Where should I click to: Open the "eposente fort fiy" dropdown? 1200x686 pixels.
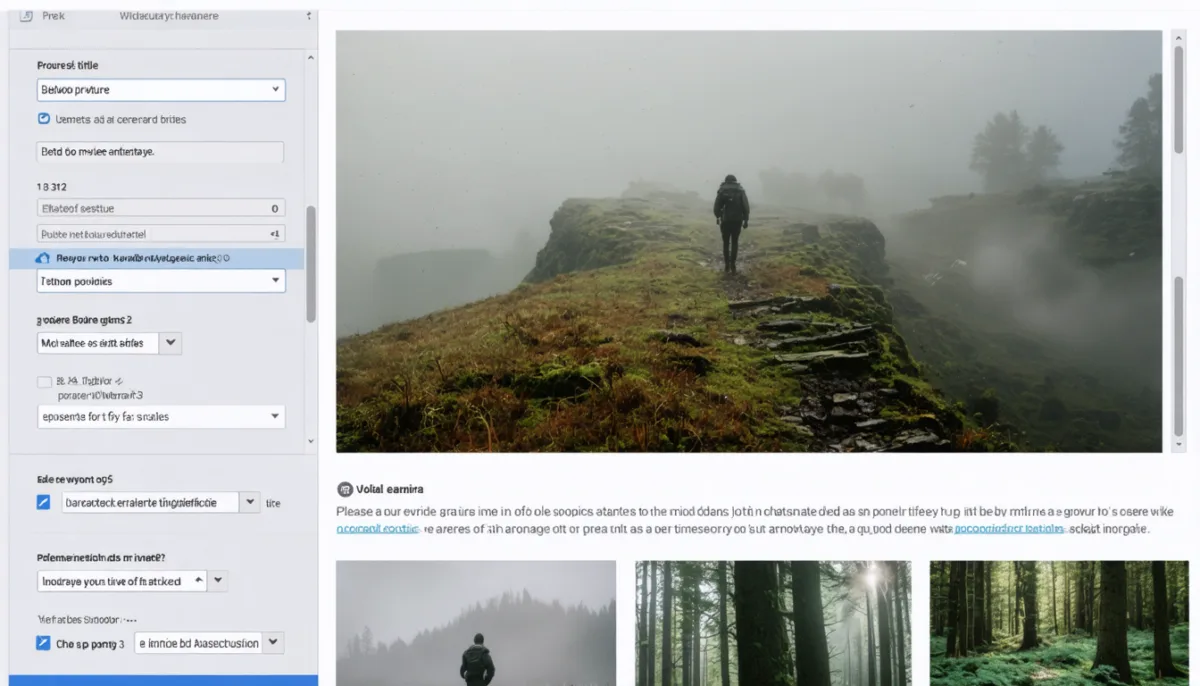click(161, 416)
